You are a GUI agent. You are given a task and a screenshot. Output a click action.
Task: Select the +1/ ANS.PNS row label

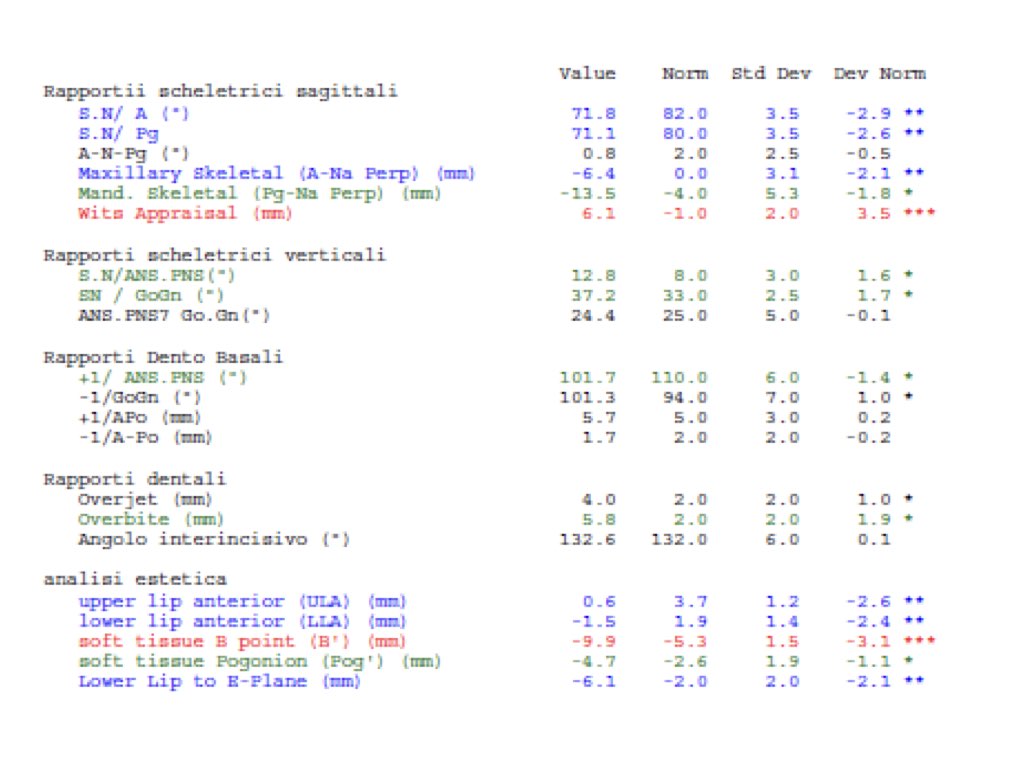click(161, 377)
